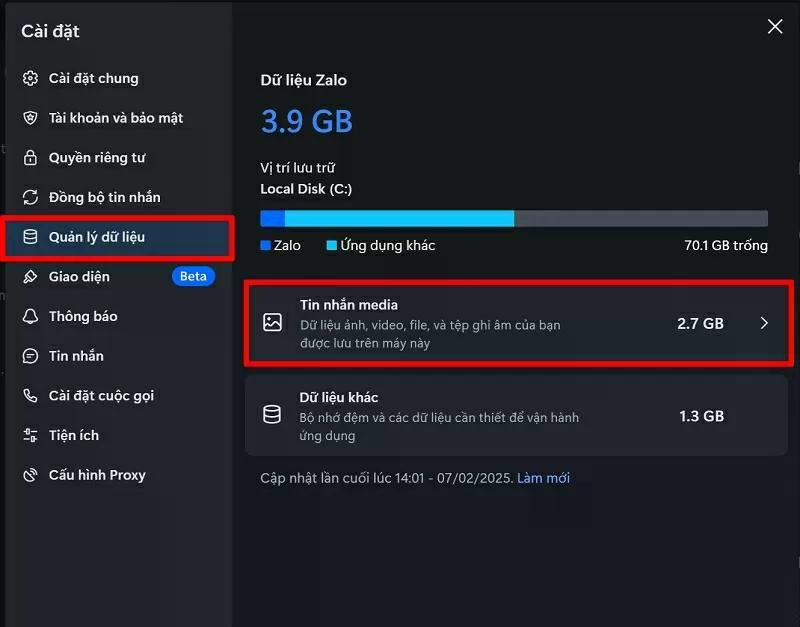Open the Dữ liệu khác storage row
800x627 pixels.
(480, 415)
